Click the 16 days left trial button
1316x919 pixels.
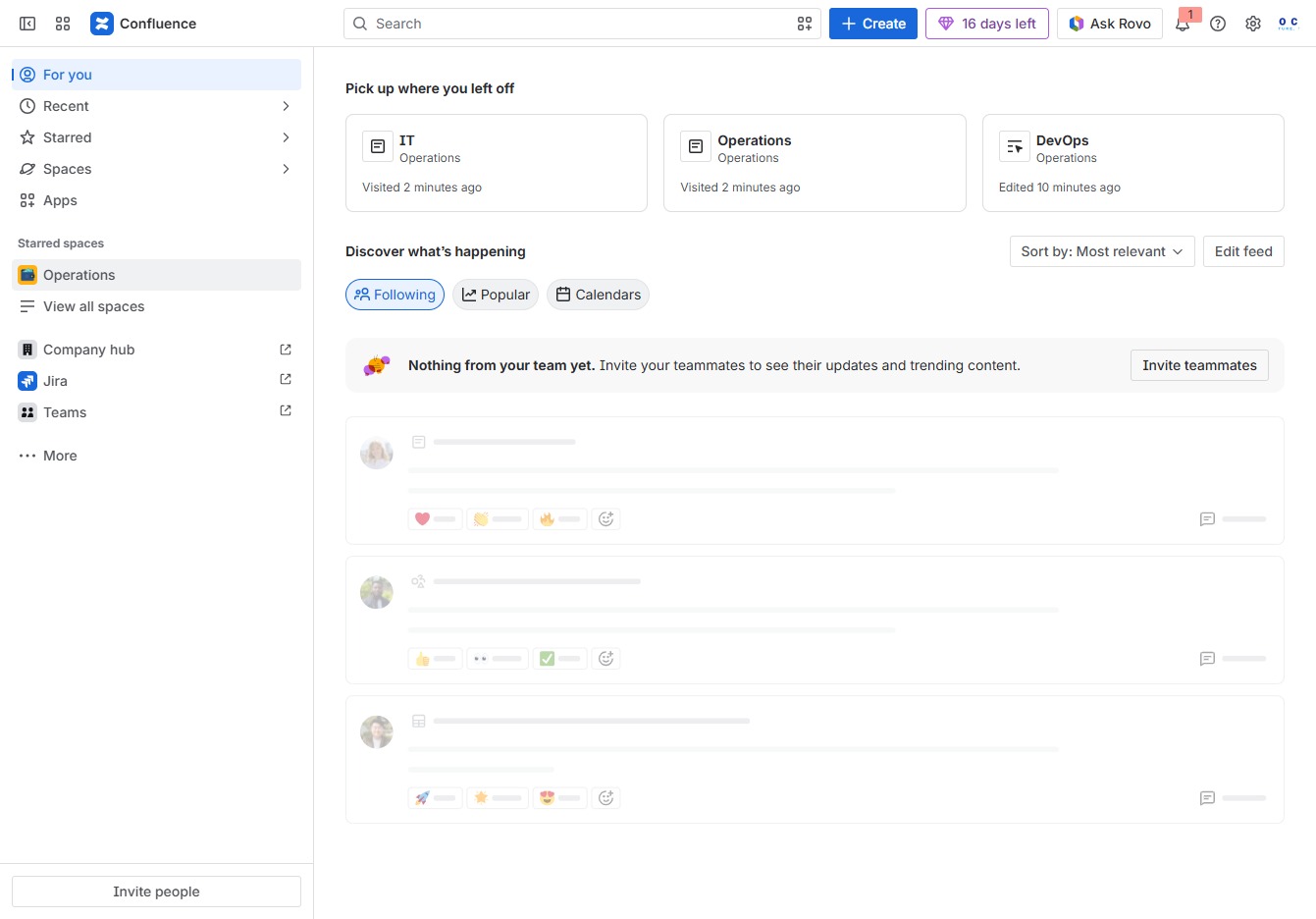click(987, 24)
